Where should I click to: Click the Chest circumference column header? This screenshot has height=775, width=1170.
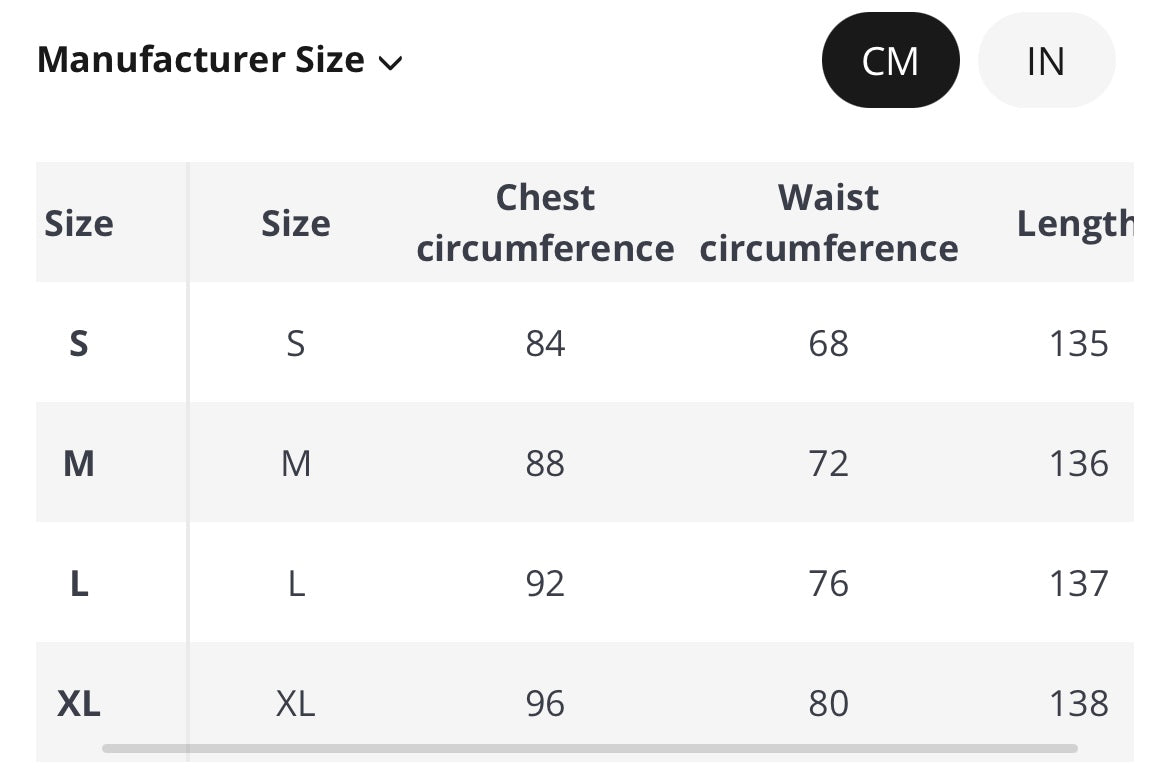pyautogui.click(x=545, y=223)
